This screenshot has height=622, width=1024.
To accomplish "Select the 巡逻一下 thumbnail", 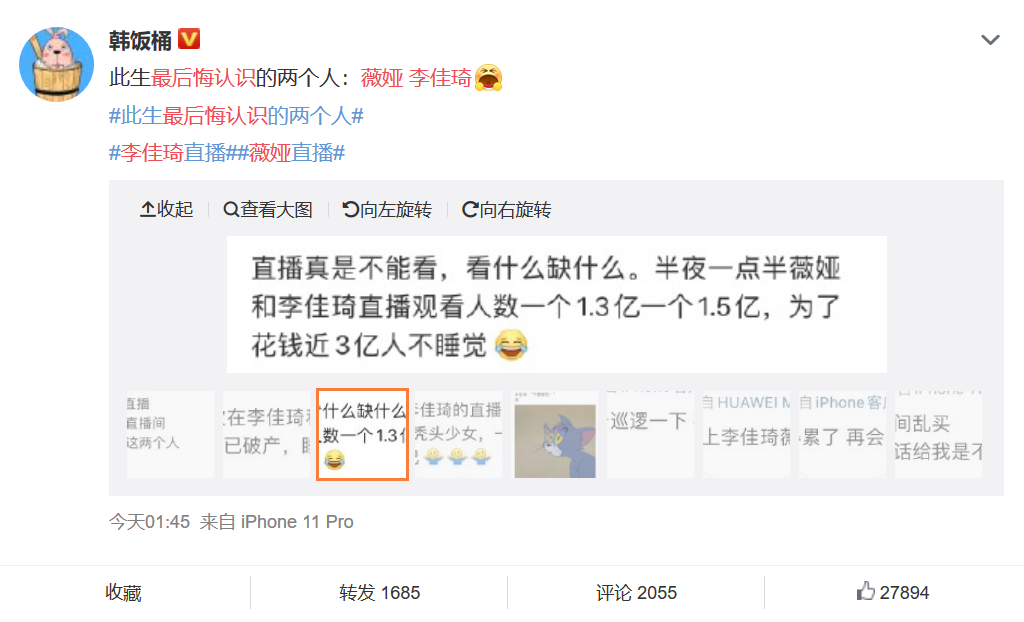I will click(x=650, y=434).
